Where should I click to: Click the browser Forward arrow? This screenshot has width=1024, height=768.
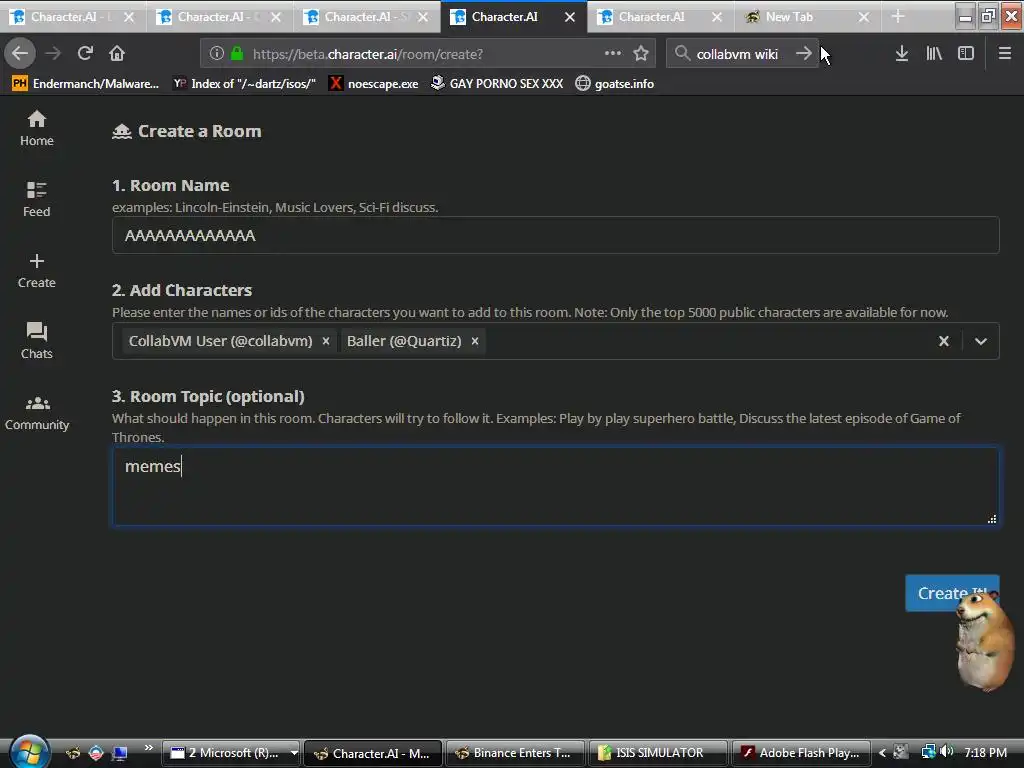click(x=53, y=54)
